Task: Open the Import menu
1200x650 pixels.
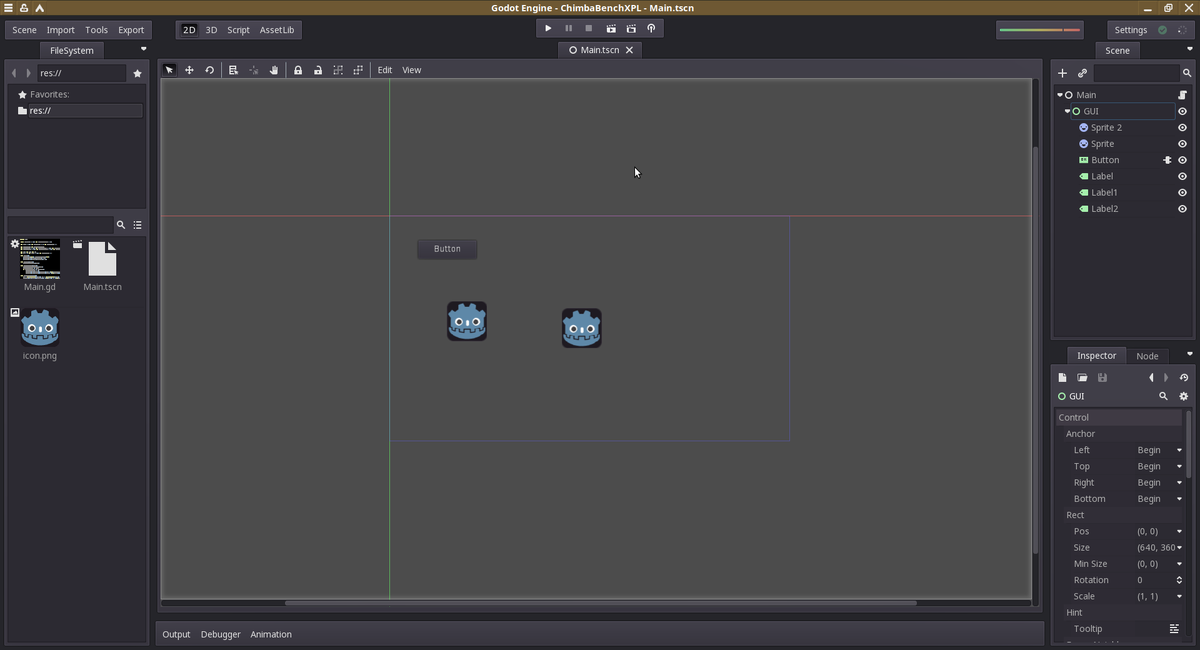Action: (x=61, y=30)
